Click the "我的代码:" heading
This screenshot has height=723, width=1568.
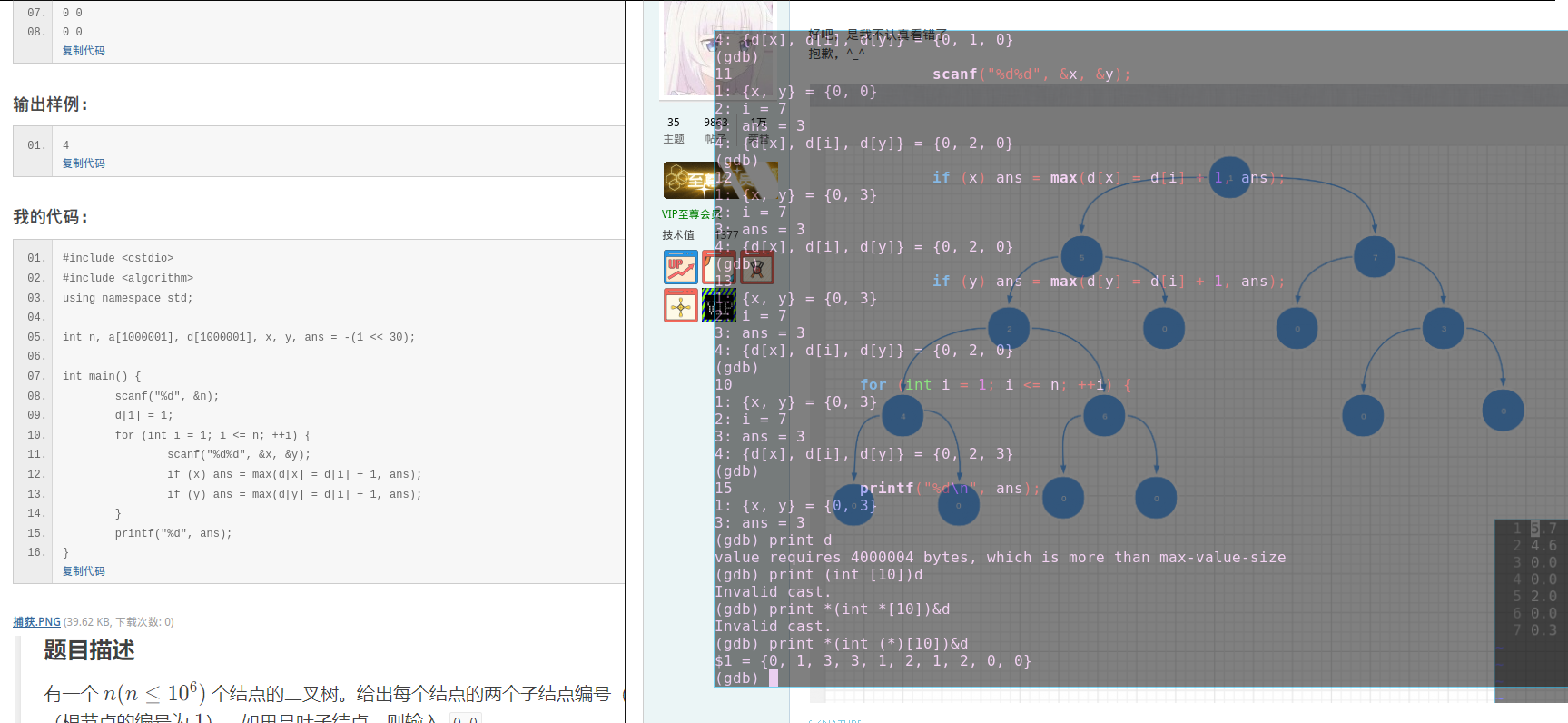tap(51, 217)
